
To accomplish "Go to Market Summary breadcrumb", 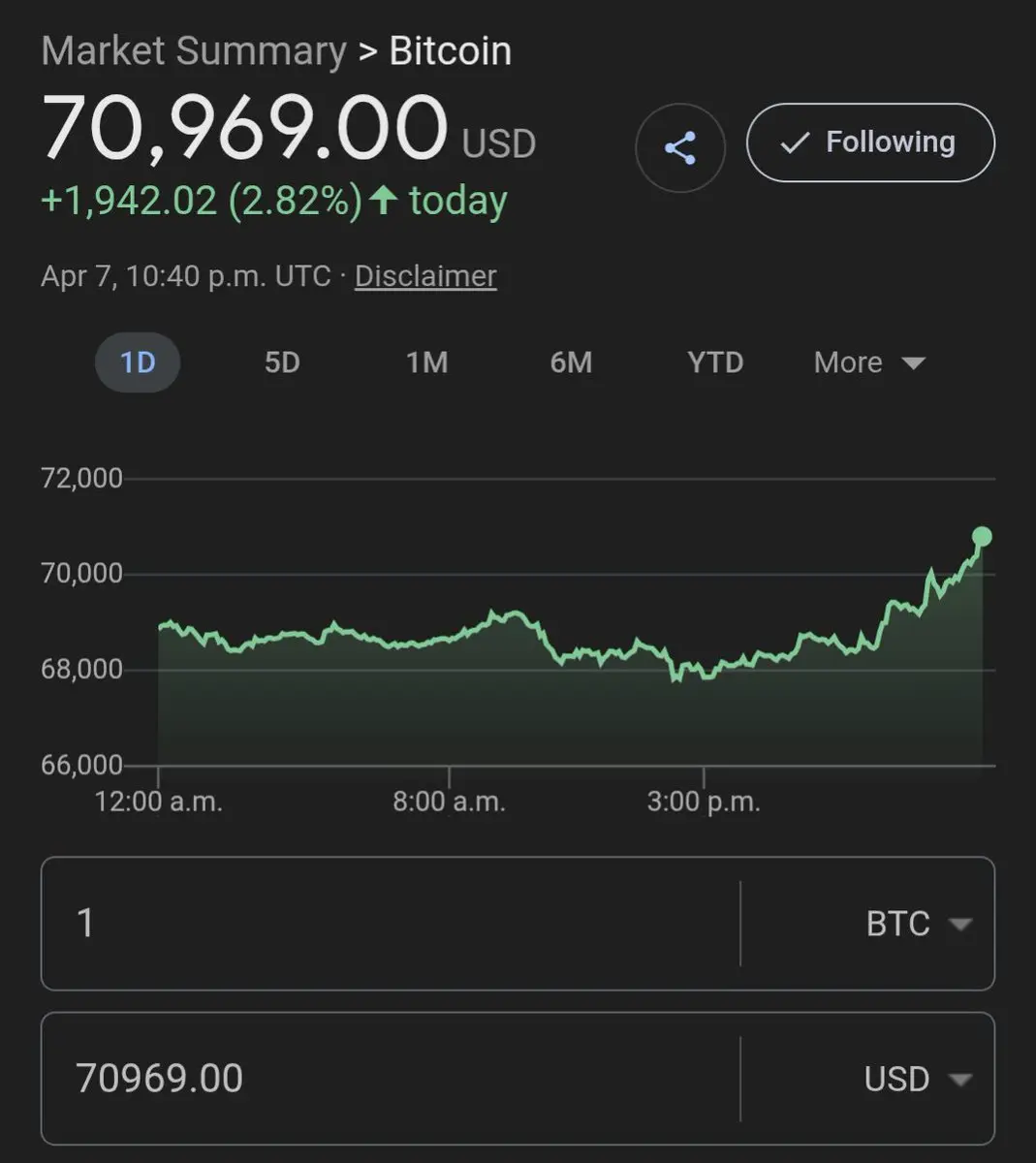I will [x=194, y=51].
